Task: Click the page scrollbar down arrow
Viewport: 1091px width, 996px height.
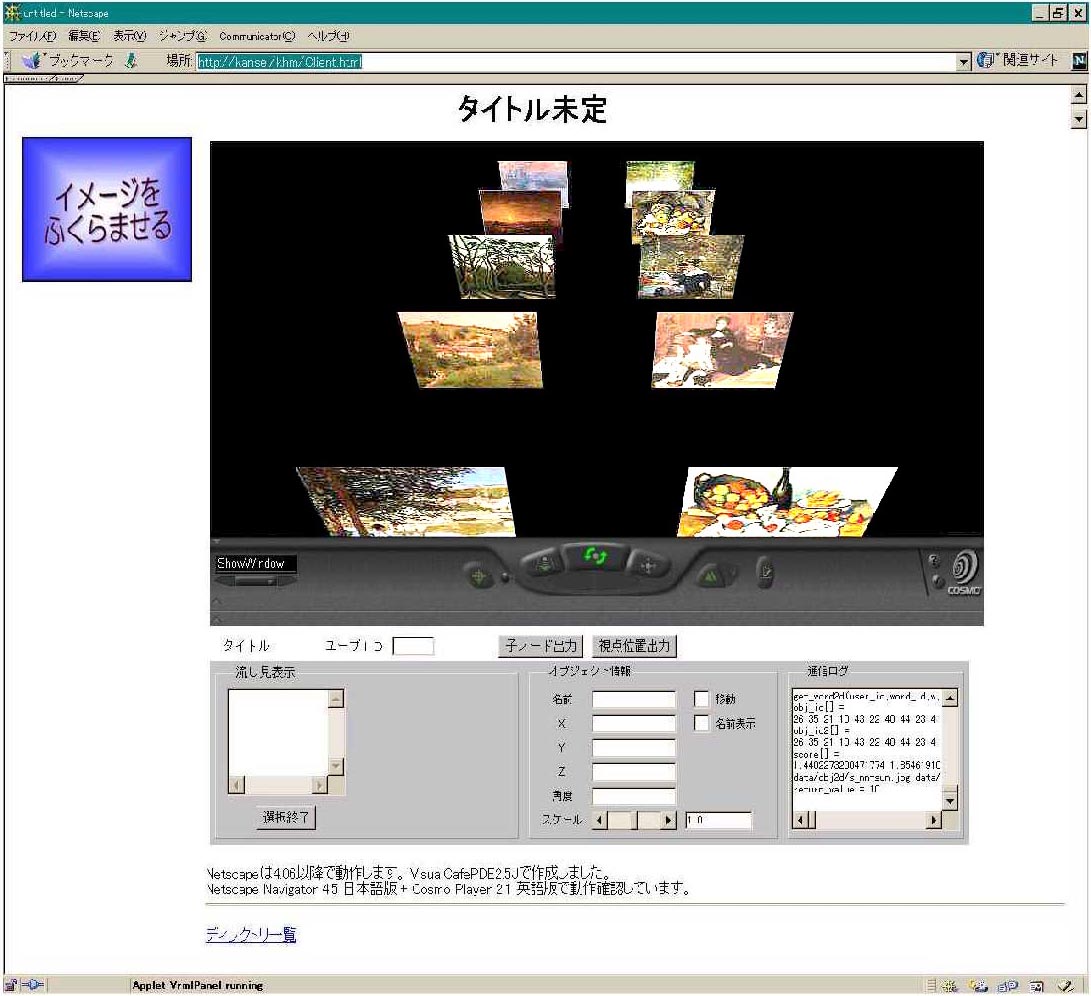Action: tap(1078, 119)
